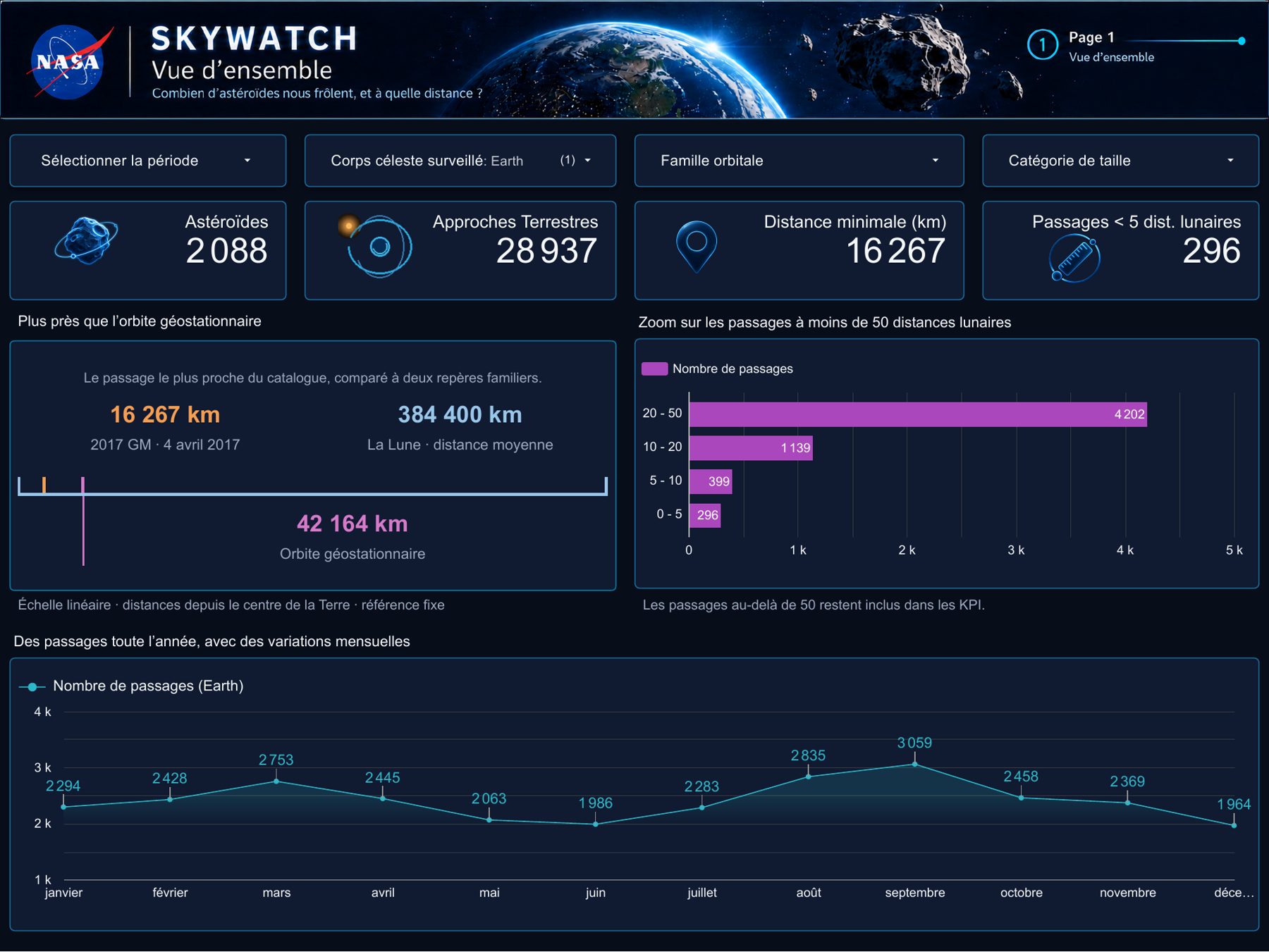Click the NASA logo
Viewport: 1269px width, 952px height.
68,62
